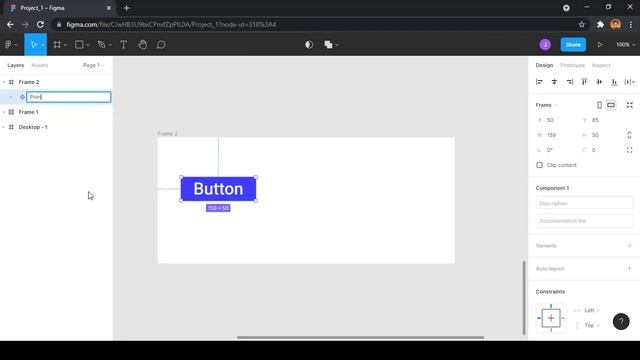Click the rotation field
The image size is (640, 360).
(x=555, y=150)
